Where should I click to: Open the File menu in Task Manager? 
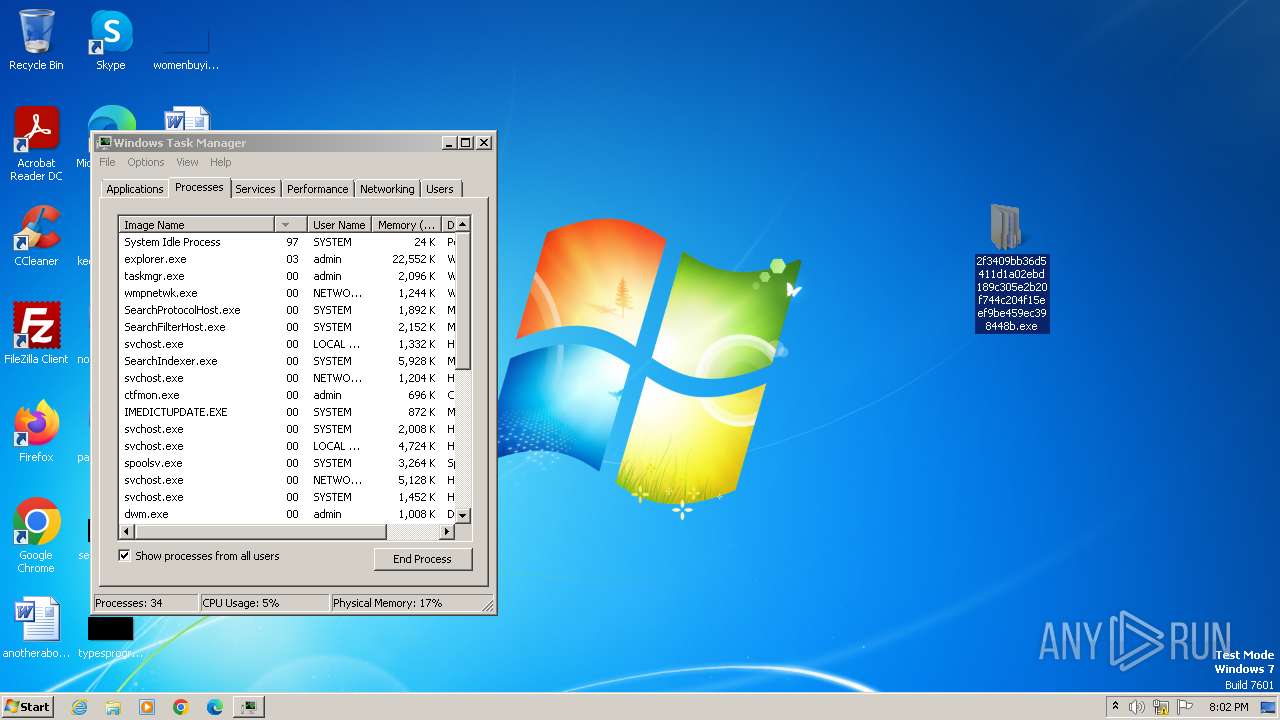click(x=107, y=162)
